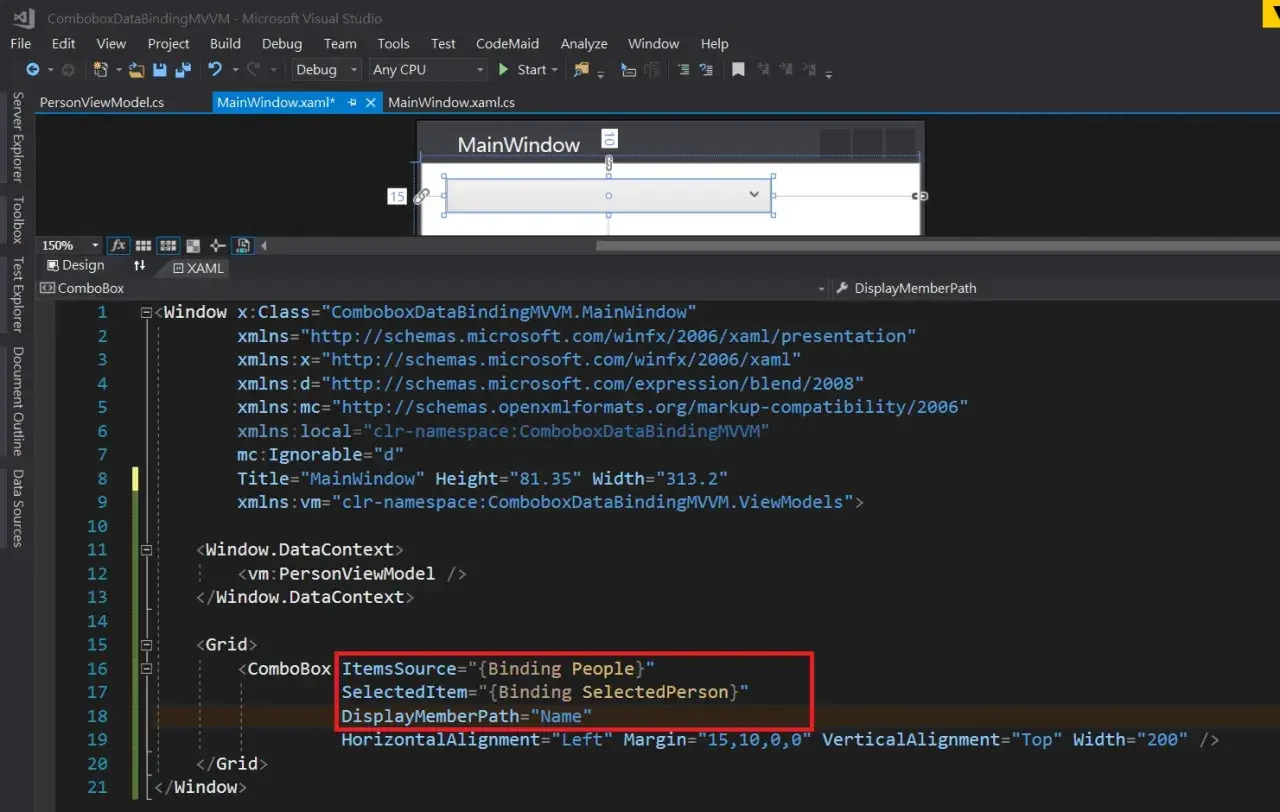Screen dimensions: 1280x812
Task: Open the Tools menu
Action: click(393, 43)
